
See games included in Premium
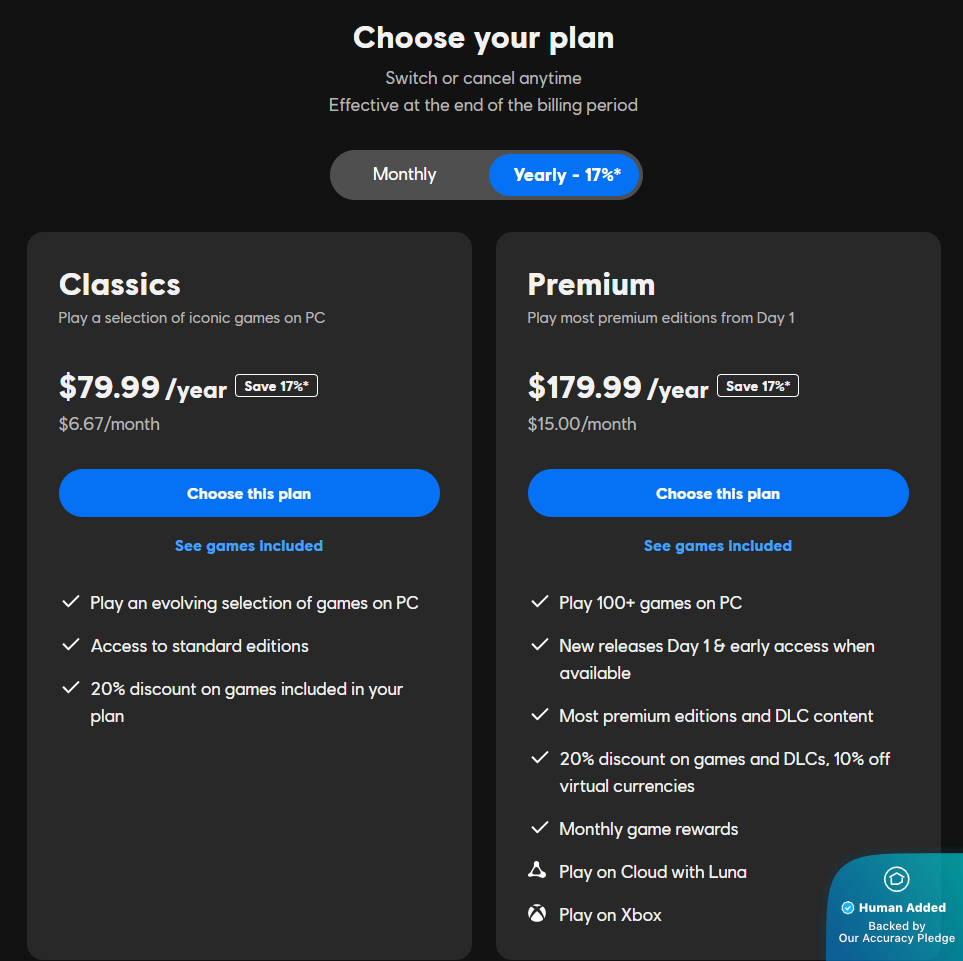[x=718, y=546]
